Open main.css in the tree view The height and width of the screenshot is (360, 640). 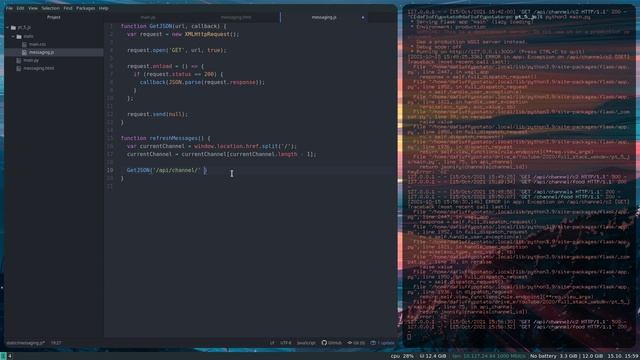(x=37, y=44)
